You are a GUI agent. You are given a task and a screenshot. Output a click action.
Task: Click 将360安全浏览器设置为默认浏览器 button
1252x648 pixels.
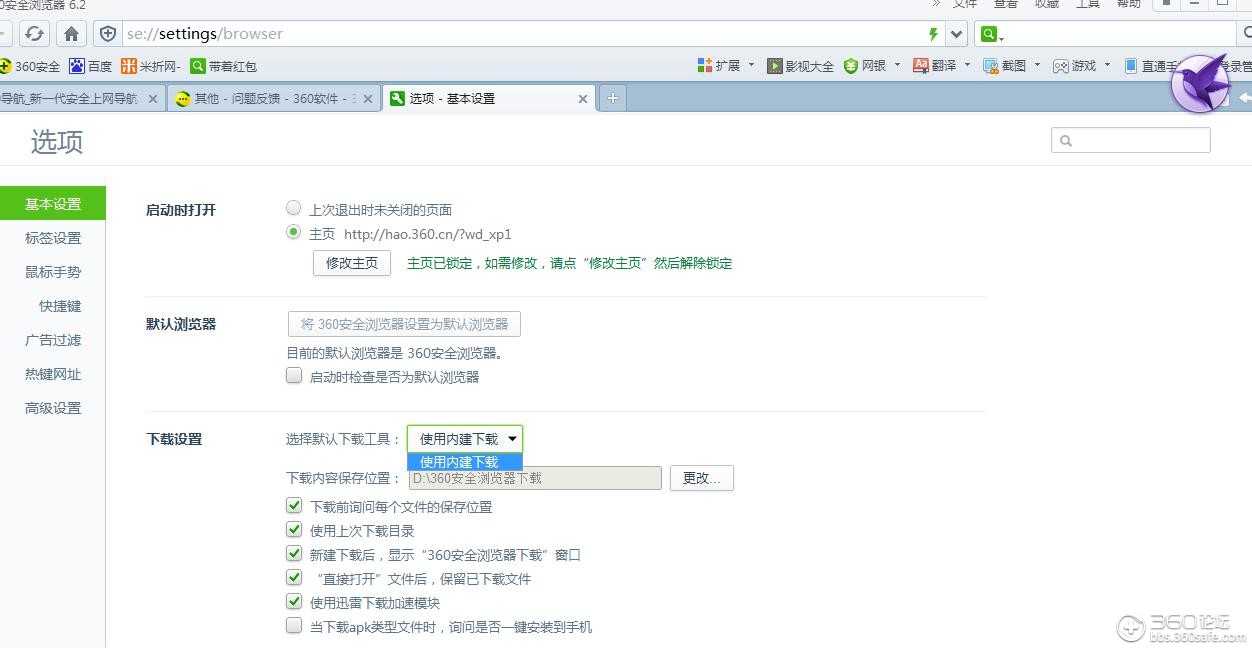click(404, 324)
